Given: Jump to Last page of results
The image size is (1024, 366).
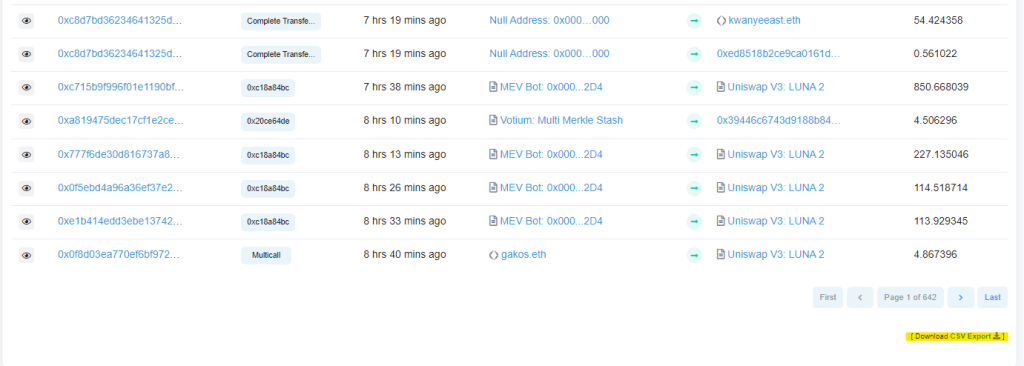Looking at the screenshot, I should 993,297.
